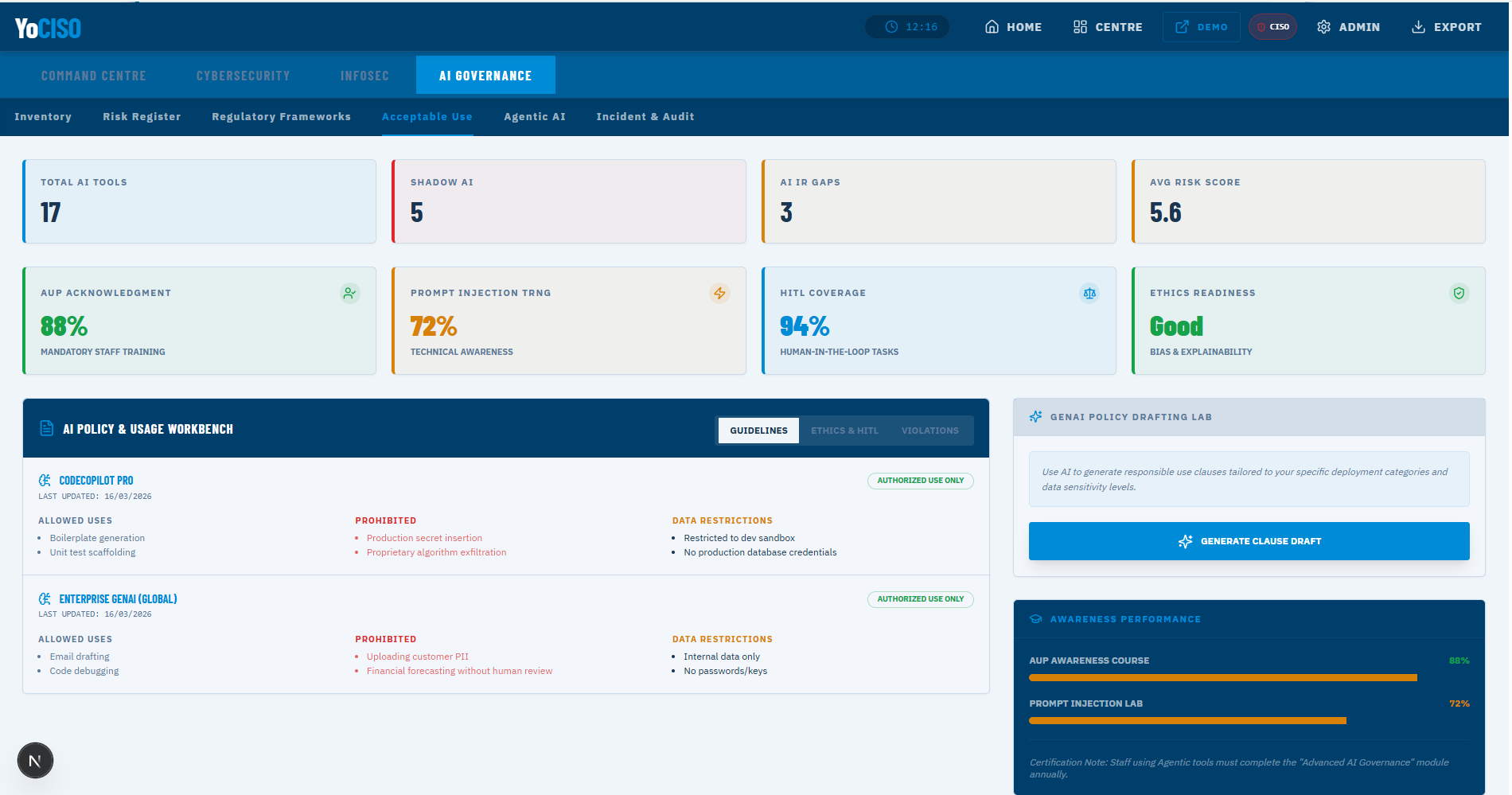The width and height of the screenshot is (1512, 795).
Task: Open the Incident & Audit sub-tab
Action: pyautogui.click(x=645, y=116)
